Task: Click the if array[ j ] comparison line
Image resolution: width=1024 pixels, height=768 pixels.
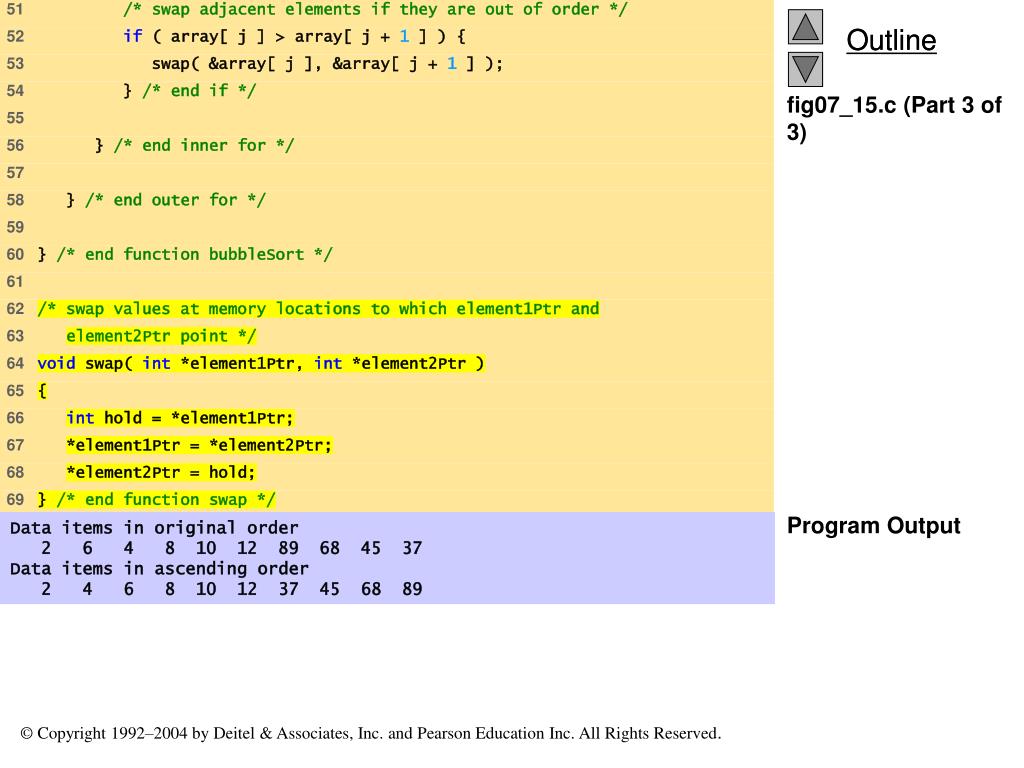Action: 295,37
